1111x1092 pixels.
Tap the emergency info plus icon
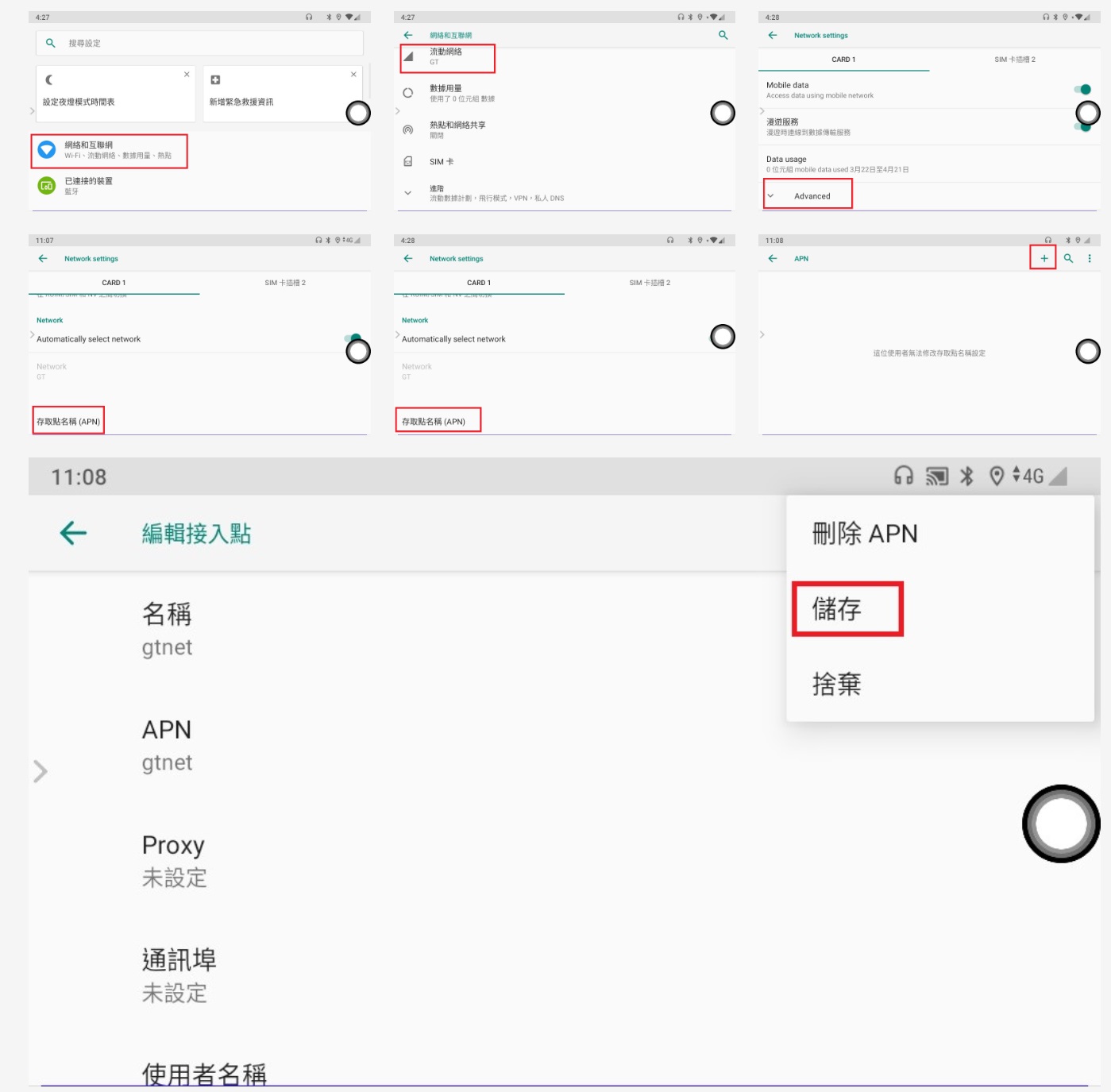click(215, 79)
